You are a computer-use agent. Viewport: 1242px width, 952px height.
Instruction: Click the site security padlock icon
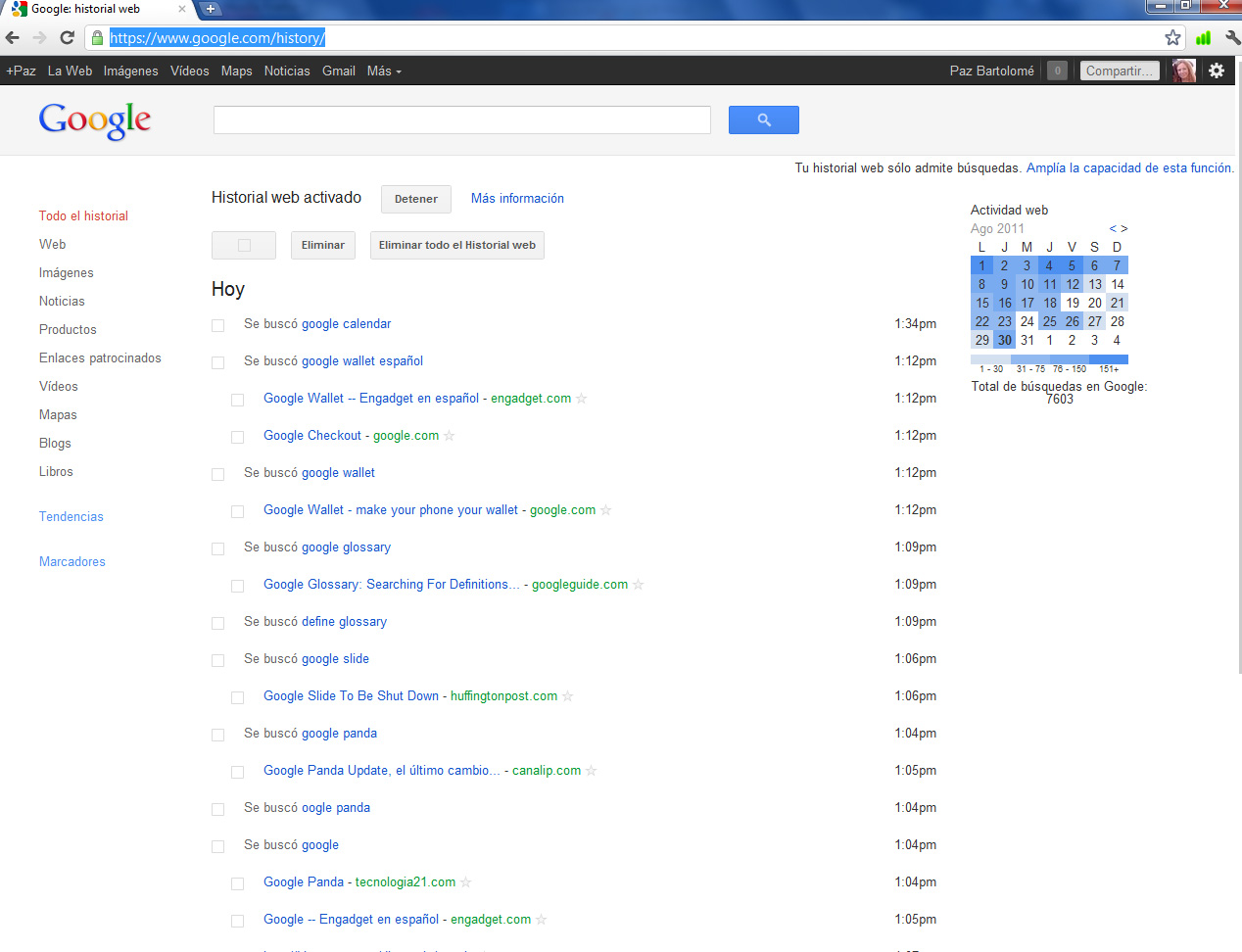[x=97, y=38]
